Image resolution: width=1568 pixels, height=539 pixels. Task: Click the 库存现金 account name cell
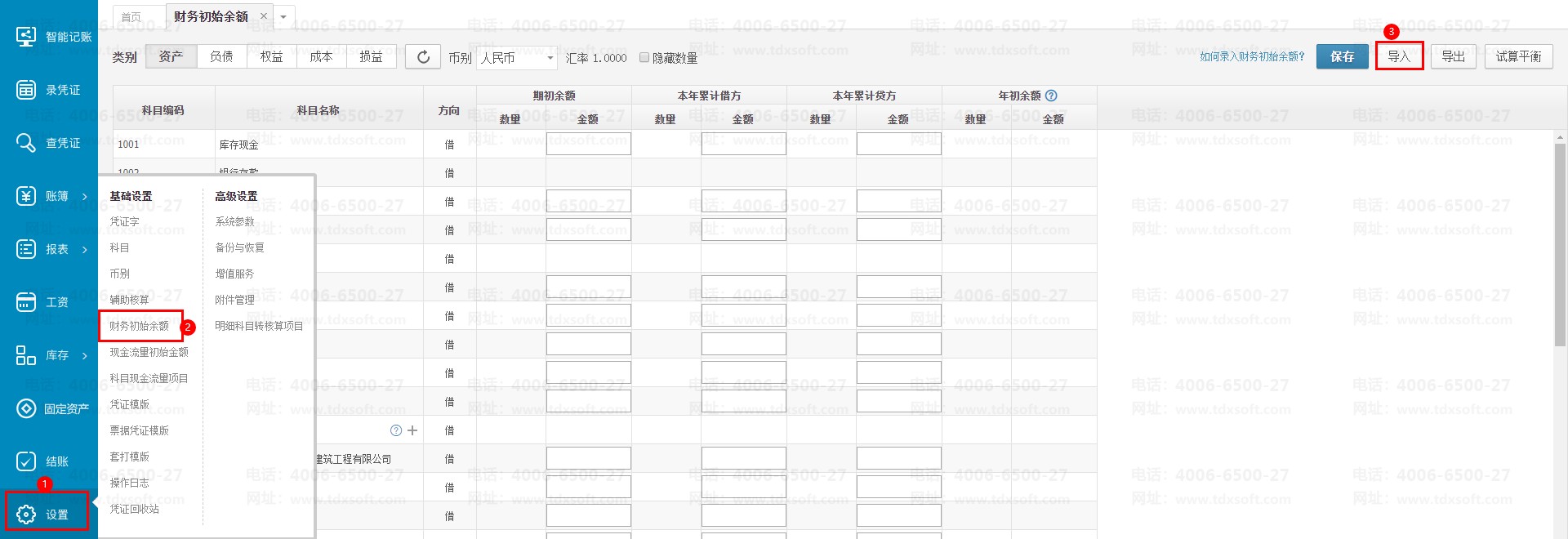[x=319, y=145]
